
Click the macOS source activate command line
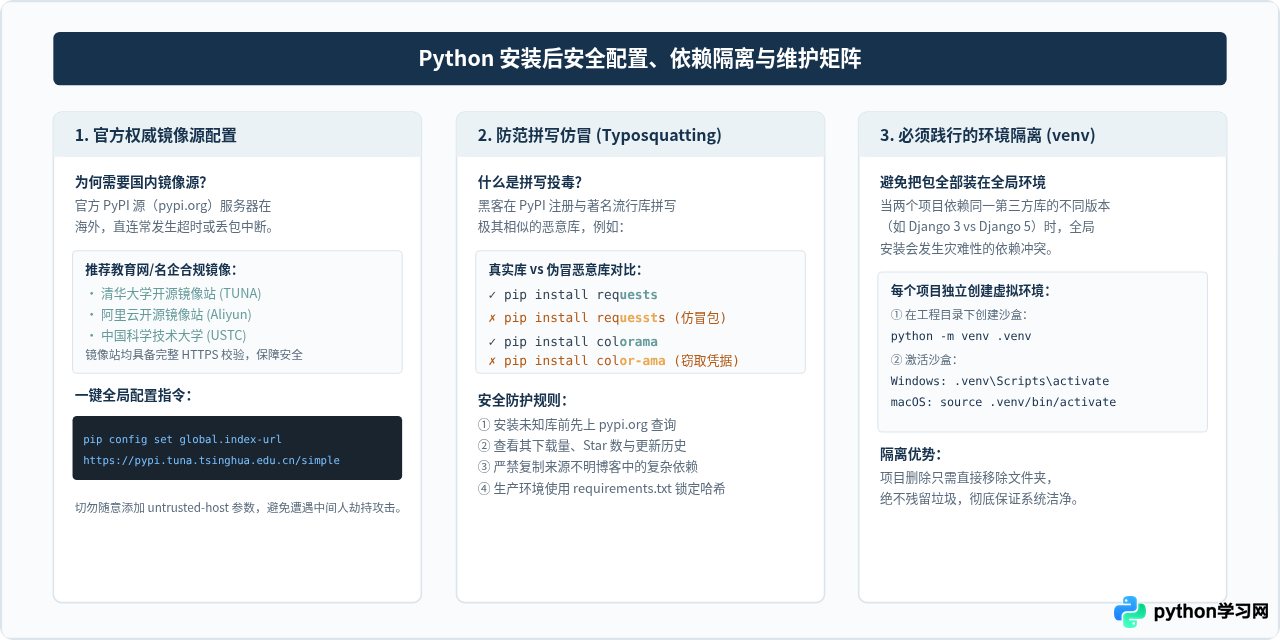(x=1003, y=402)
